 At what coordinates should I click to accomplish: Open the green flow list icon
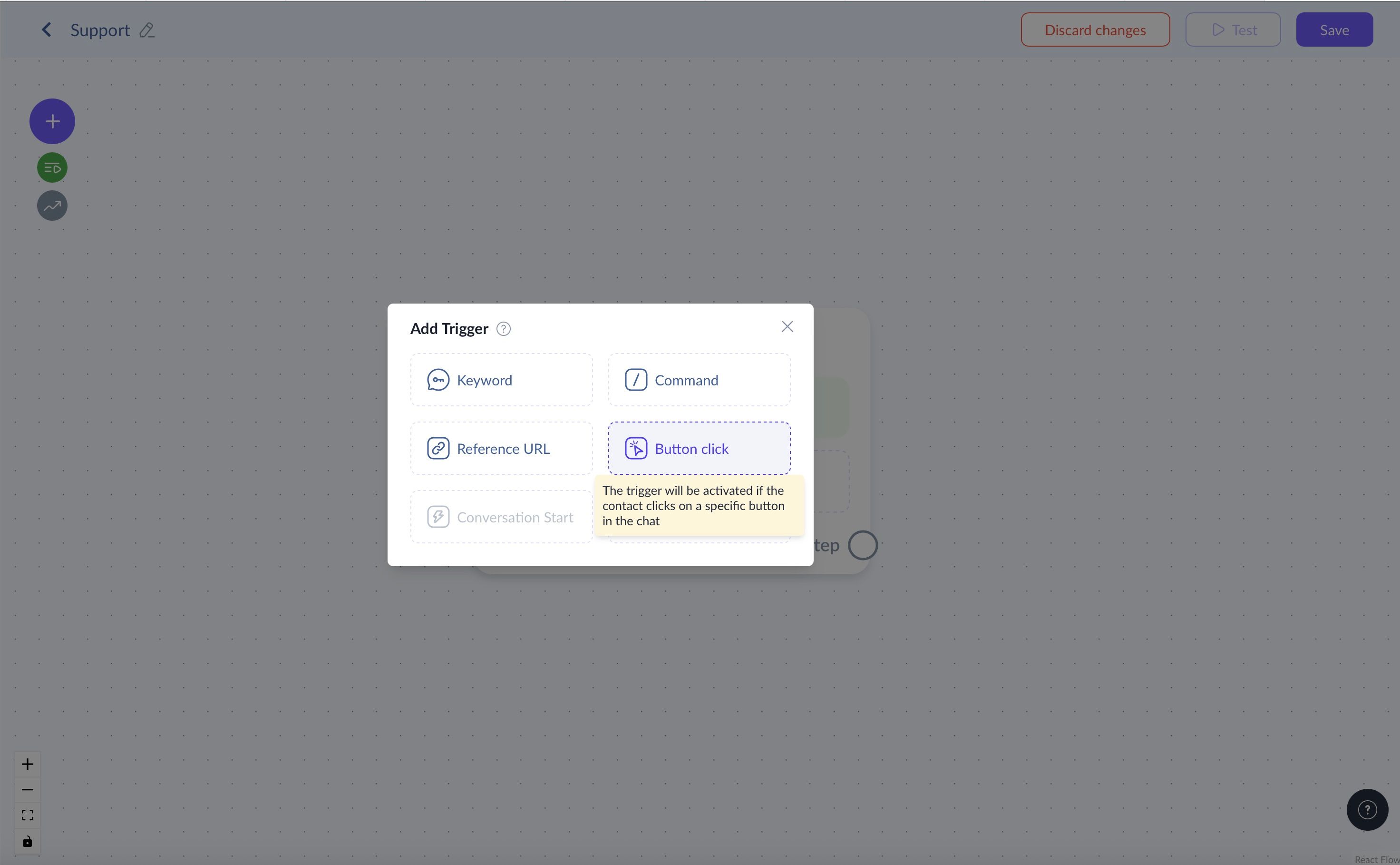[52, 168]
